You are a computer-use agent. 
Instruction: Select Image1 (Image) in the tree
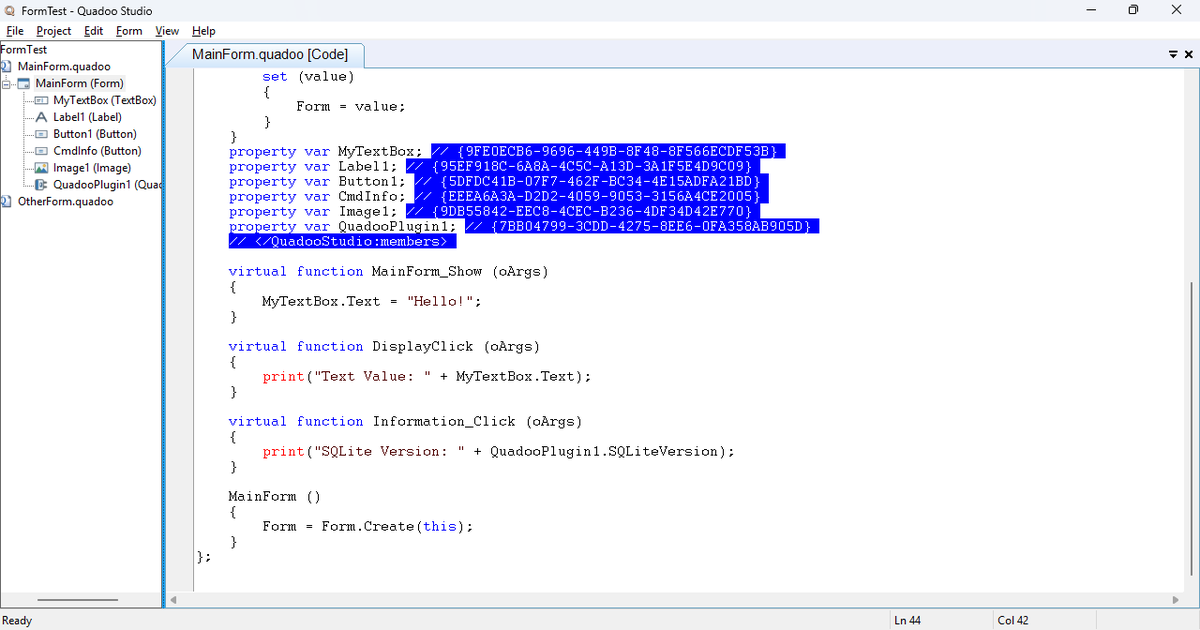[92, 168]
